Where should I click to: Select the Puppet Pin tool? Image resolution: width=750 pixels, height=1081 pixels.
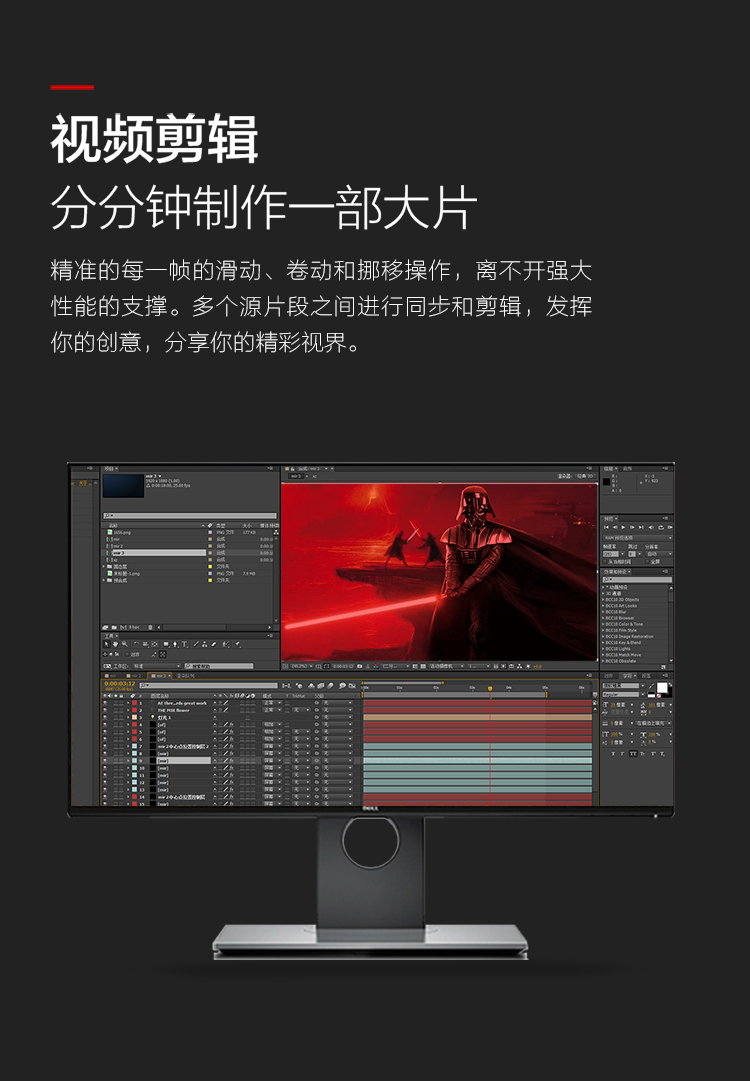click(x=238, y=644)
